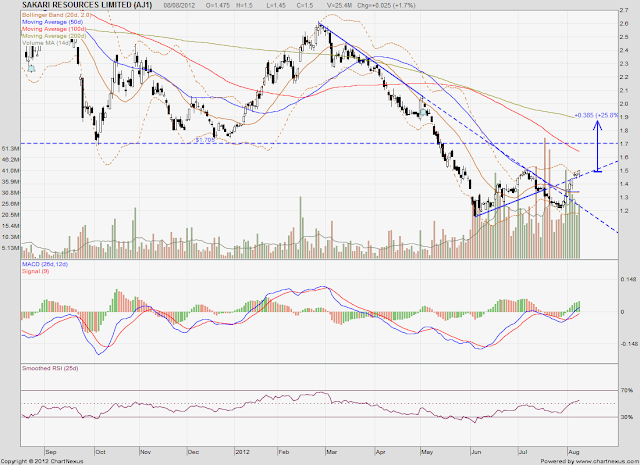Click the Jul month label
Image resolution: width=640 pixels, height=465 pixels.
tap(523, 452)
